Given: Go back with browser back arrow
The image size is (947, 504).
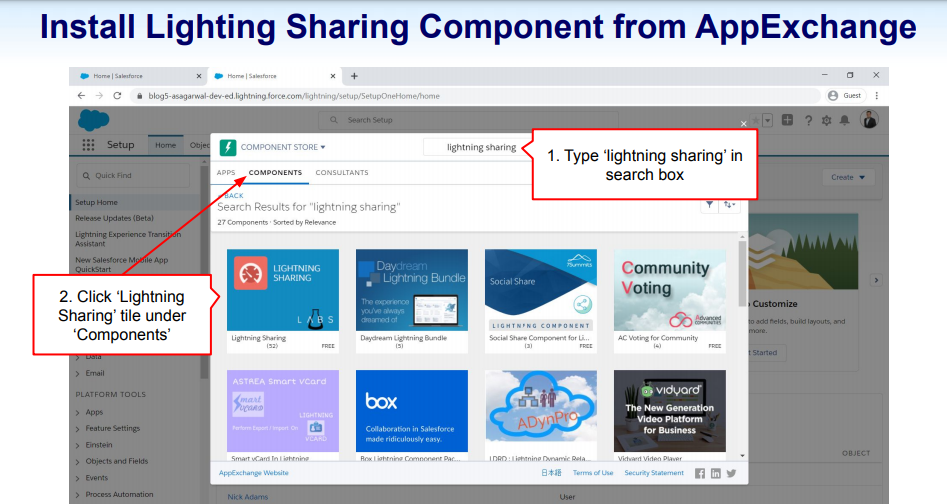Looking at the screenshot, I should [x=82, y=96].
